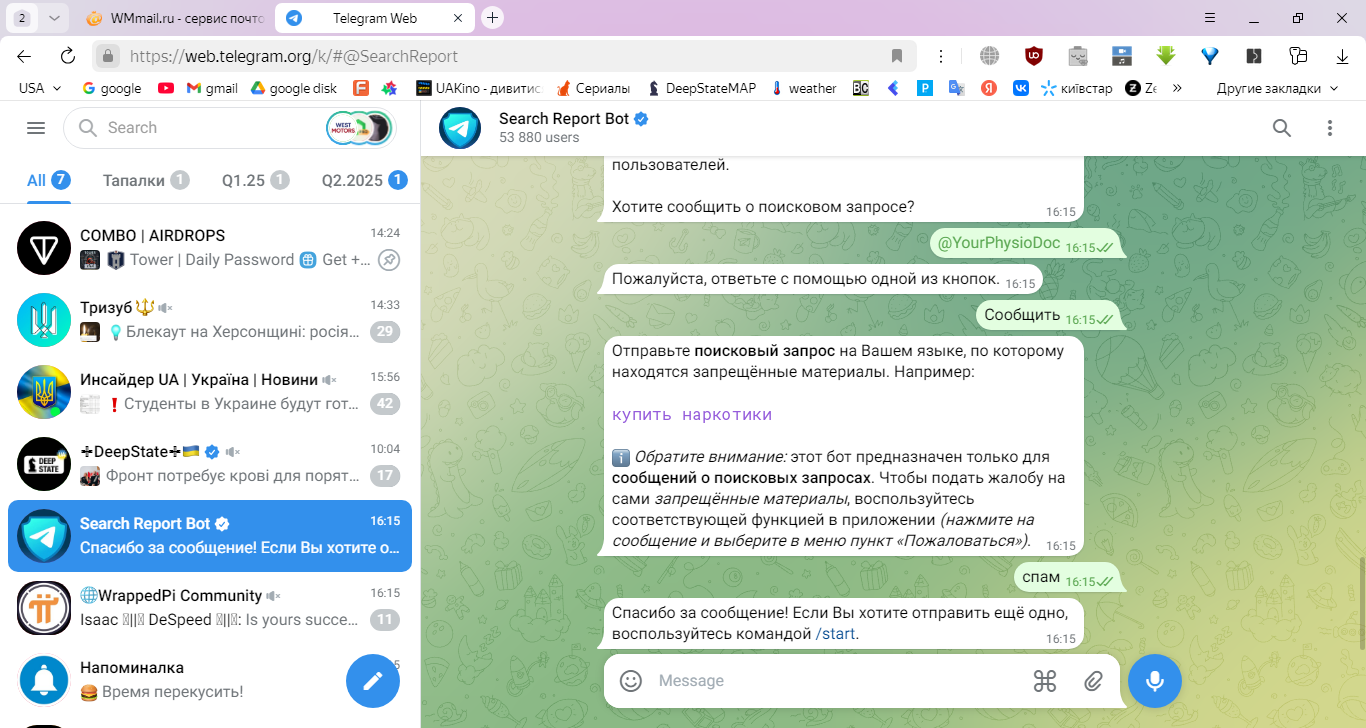Open YouTube bookmark icon
1366x728 pixels.
[165, 88]
